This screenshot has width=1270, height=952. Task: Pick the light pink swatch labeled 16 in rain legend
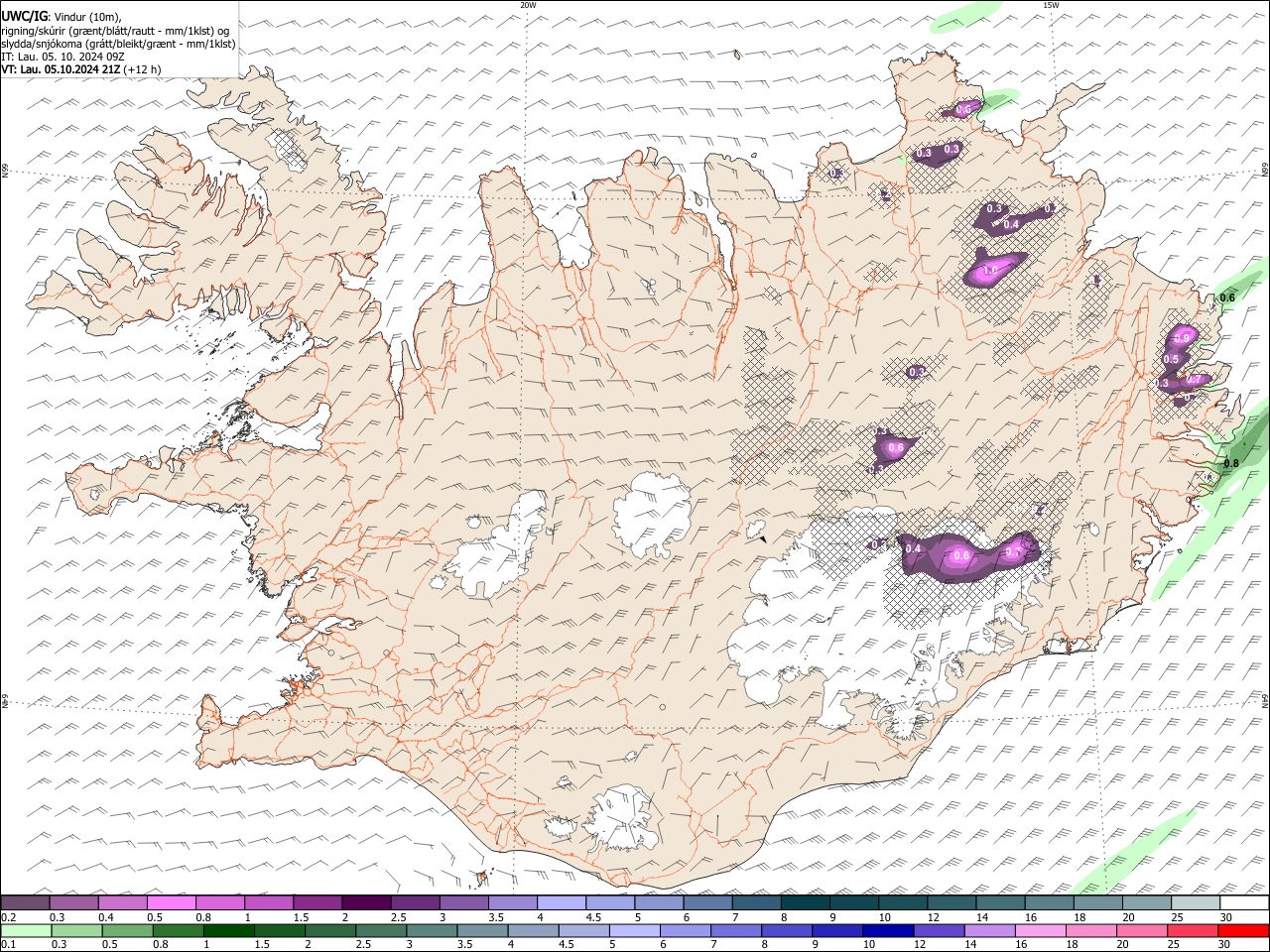point(1040,930)
